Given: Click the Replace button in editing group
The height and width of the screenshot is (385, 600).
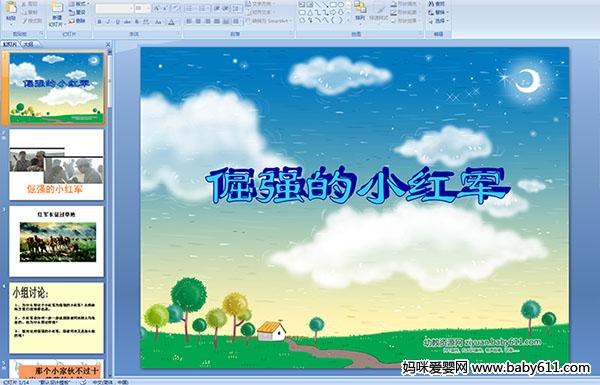Looking at the screenshot, I should coord(437,12).
